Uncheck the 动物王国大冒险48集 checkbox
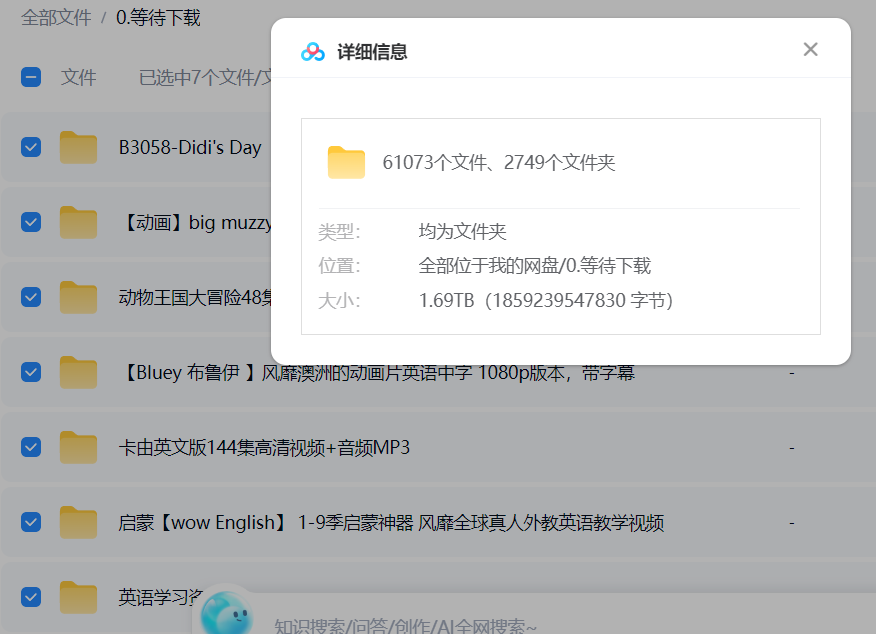This screenshot has height=634, width=876. (31, 297)
